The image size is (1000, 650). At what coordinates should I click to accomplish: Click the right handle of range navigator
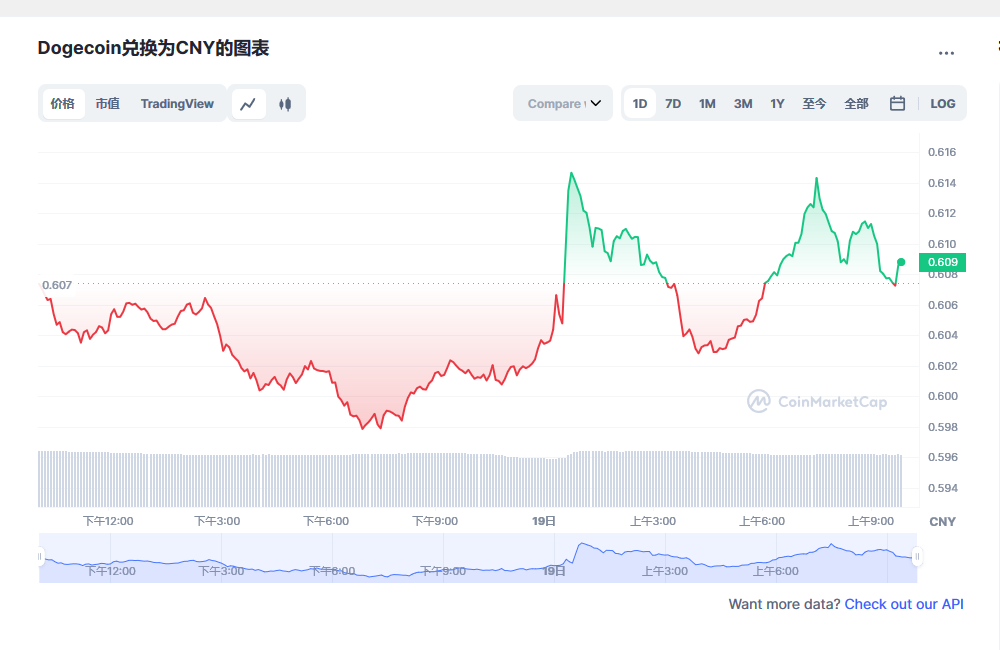point(917,557)
